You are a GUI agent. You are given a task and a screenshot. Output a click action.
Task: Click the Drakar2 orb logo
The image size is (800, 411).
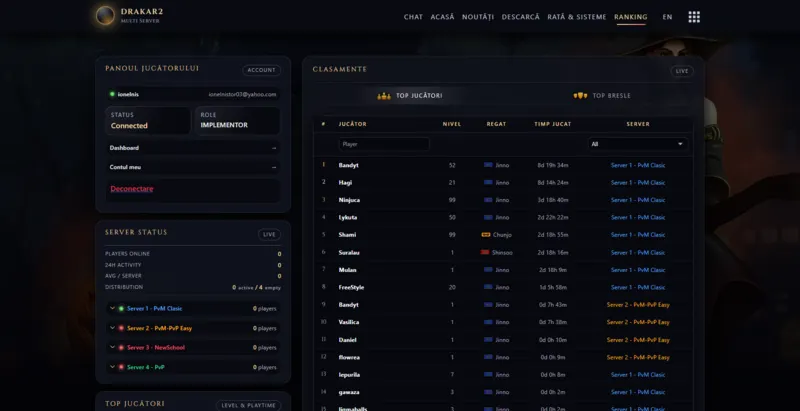coord(105,15)
